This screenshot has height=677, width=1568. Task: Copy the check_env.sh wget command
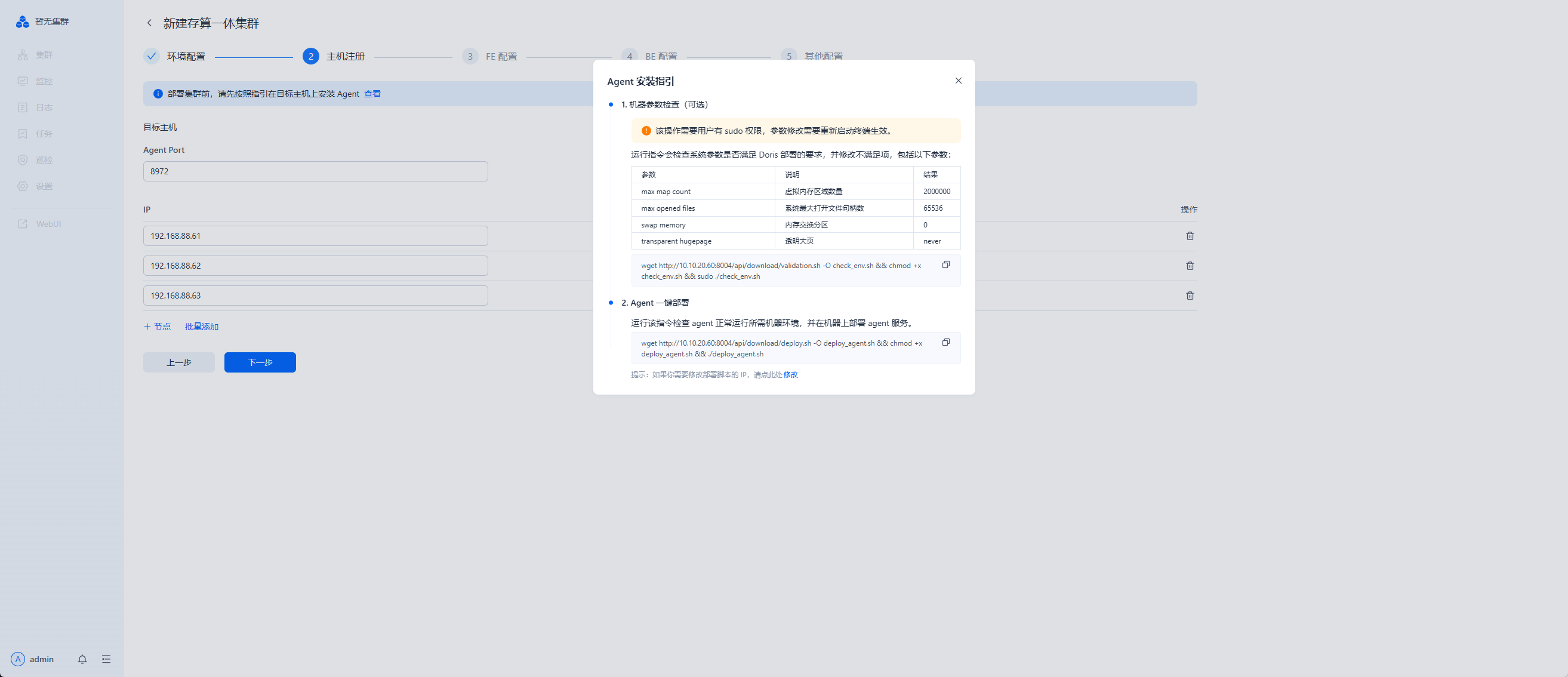tap(946, 265)
